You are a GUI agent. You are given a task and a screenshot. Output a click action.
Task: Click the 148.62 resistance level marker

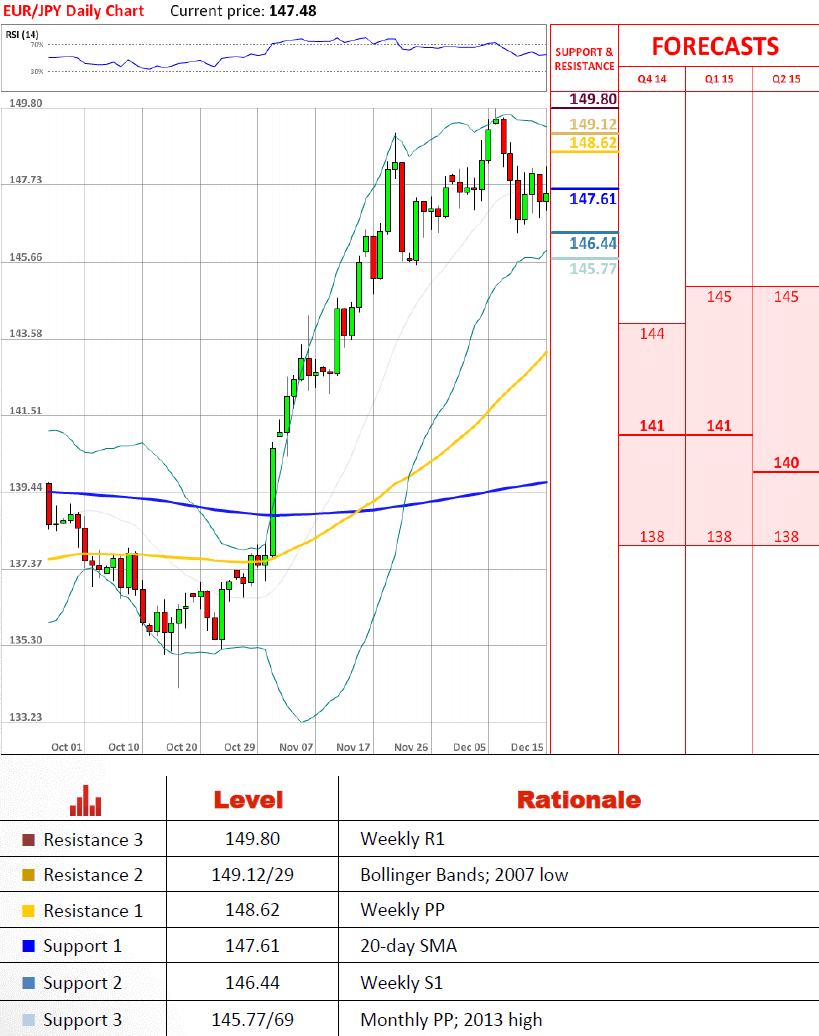click(593, 143)
